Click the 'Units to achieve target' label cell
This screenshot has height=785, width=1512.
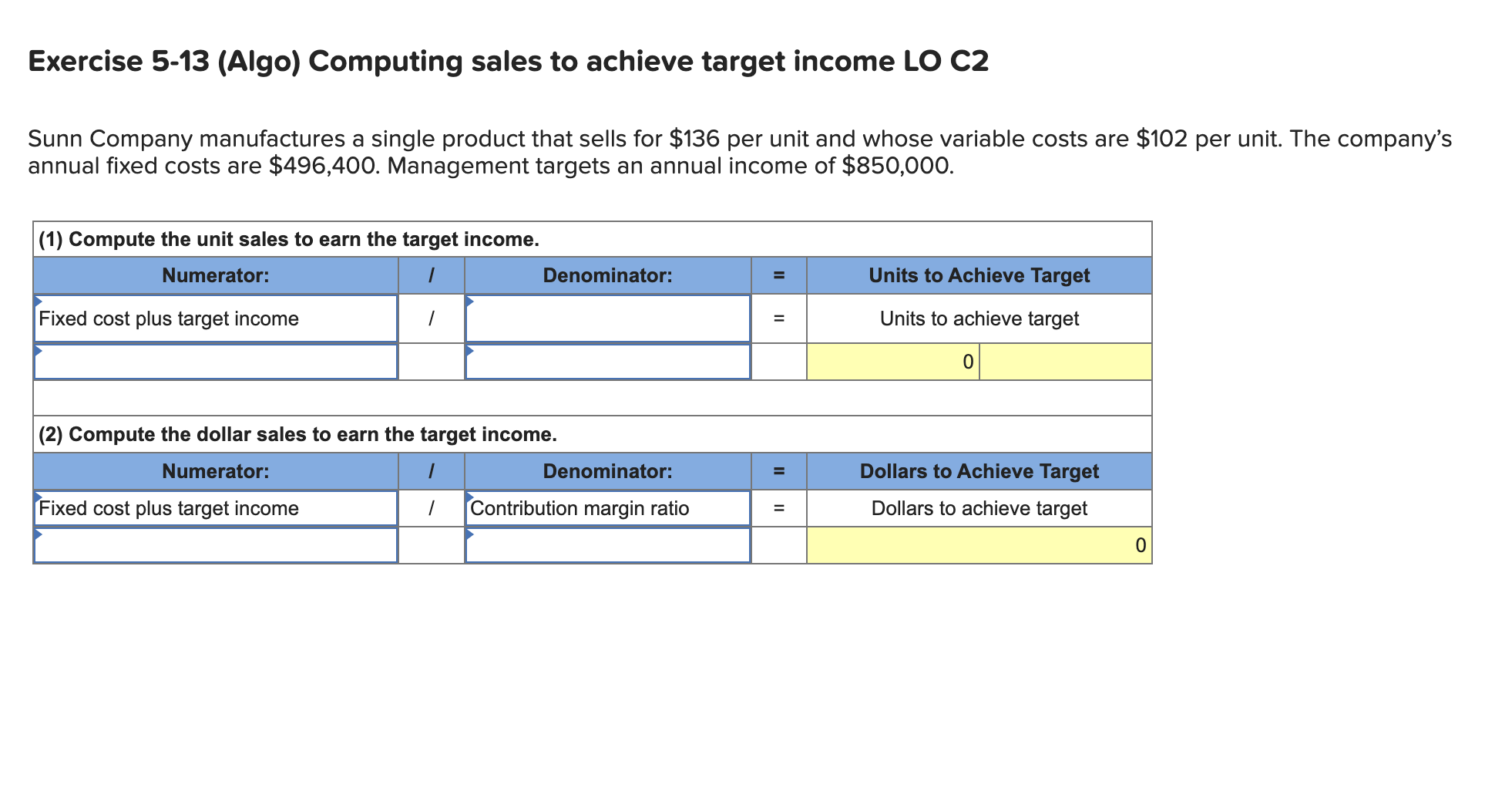click(x=979, y=318)
